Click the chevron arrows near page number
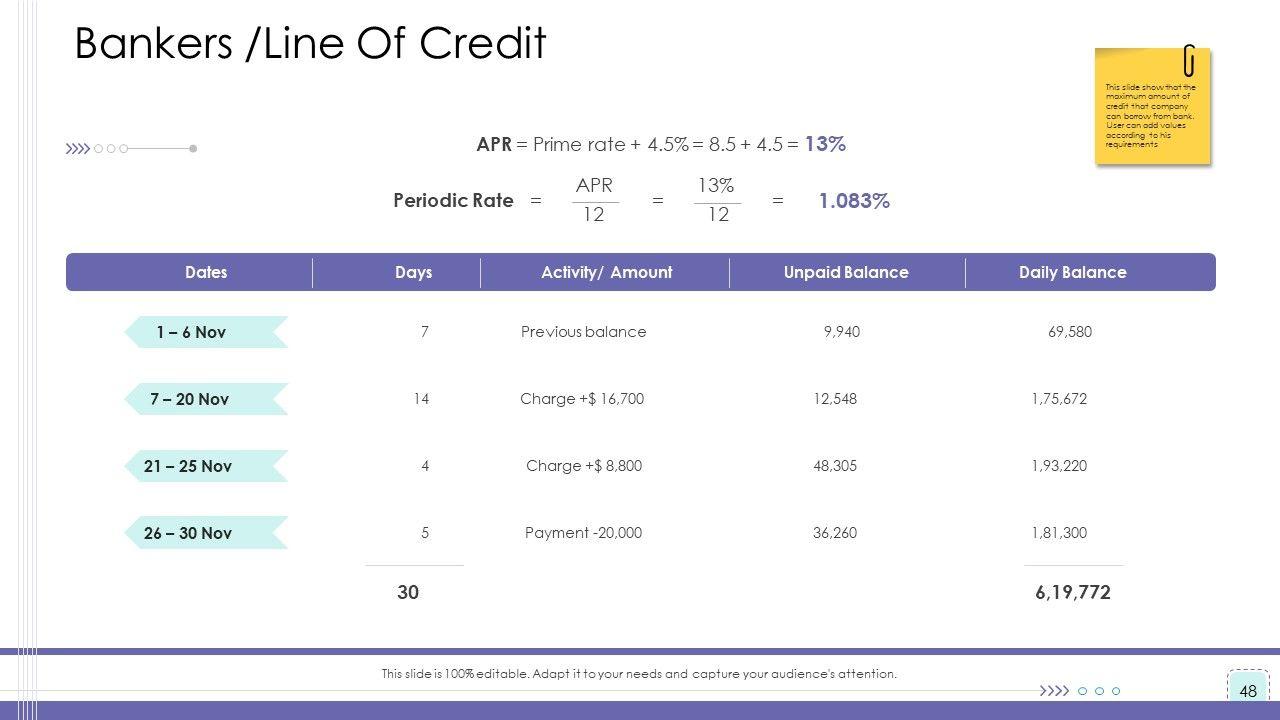1280x720 pixels. (1054, 691)
